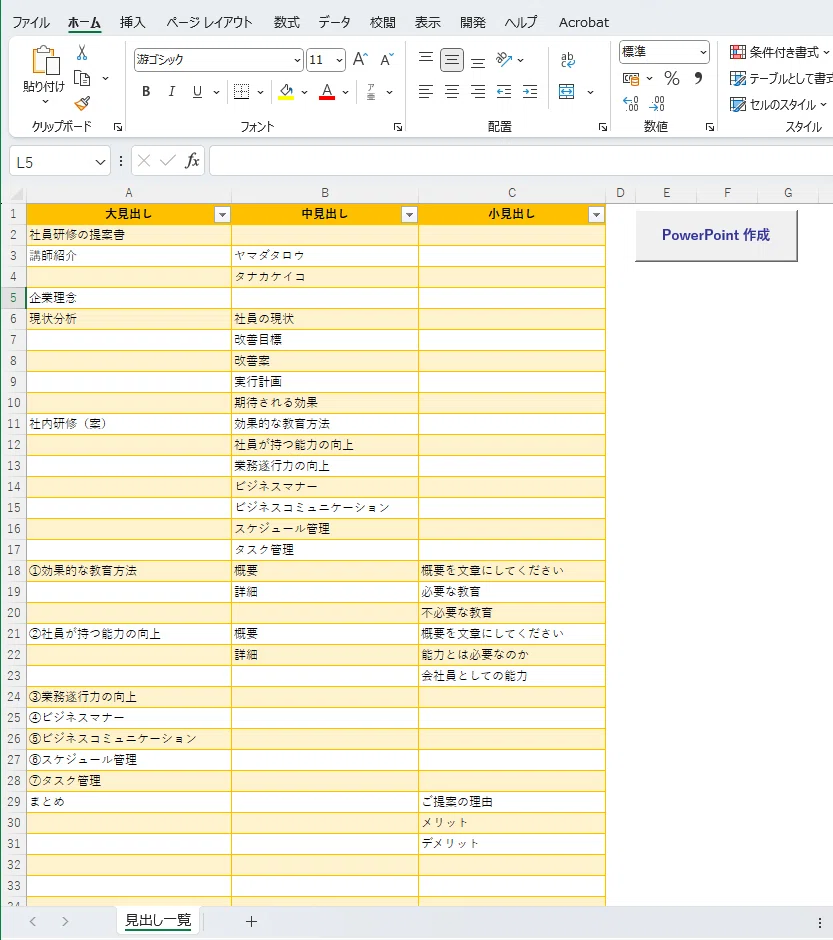Expand the Name Box dropdown arrow
833x940 pixels.
[x=100, y=162]
